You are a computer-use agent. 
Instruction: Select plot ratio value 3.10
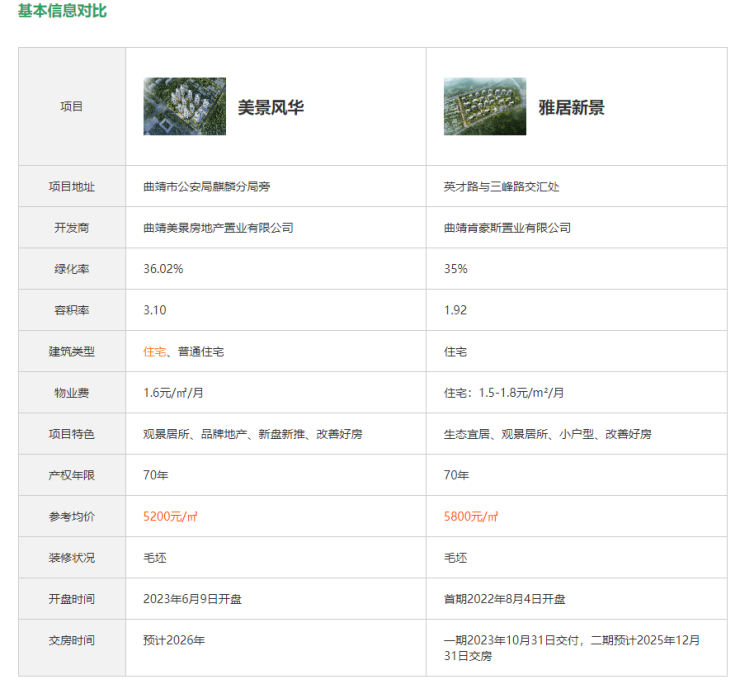pyautogui.click(x=155, y=310)
